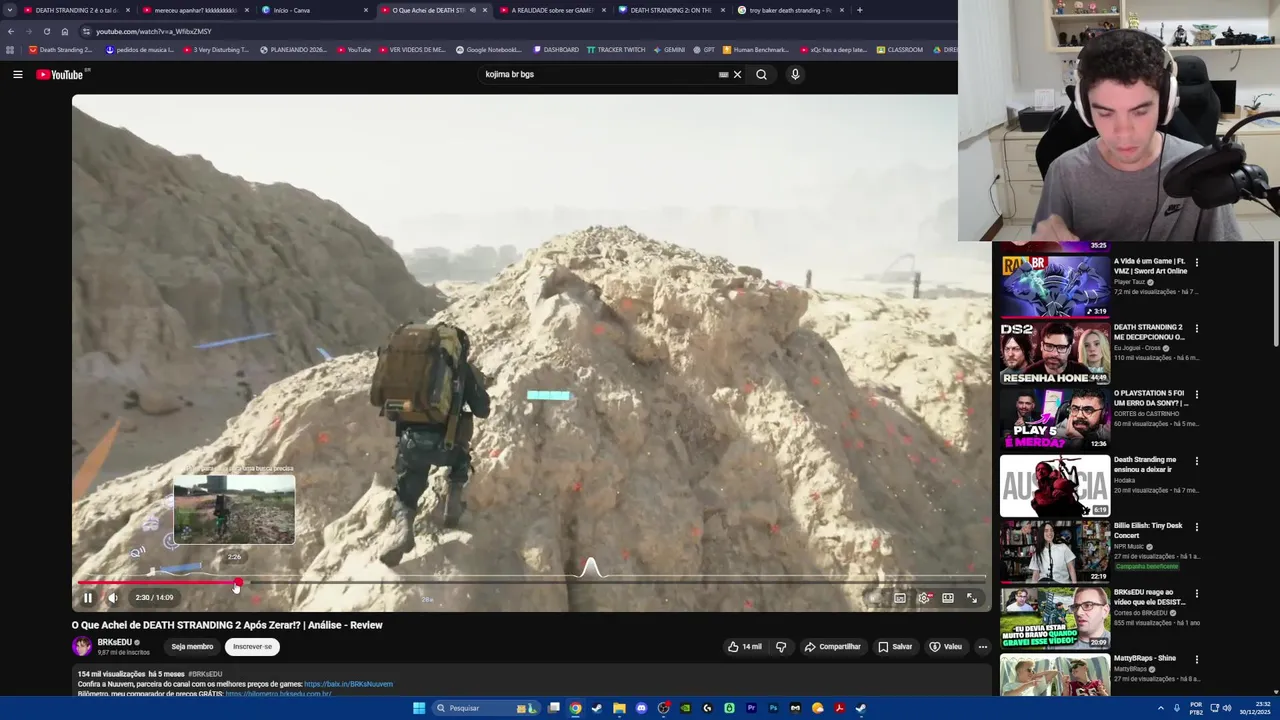Like the video (14 mil)
This screenshot has width=1280, height=720.
coord(744,647)
